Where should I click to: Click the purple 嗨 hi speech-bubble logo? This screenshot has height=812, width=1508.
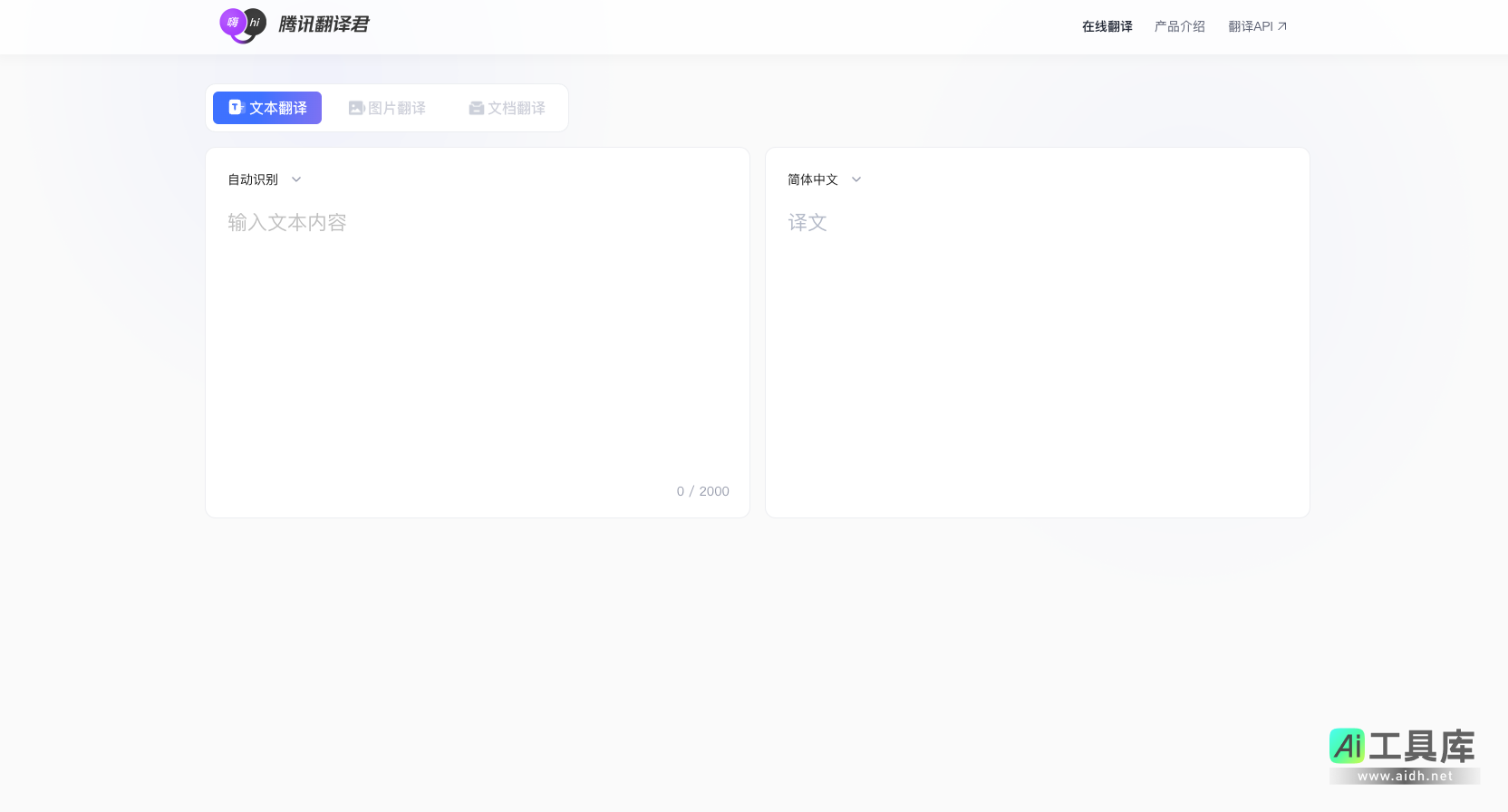(242, 24)
